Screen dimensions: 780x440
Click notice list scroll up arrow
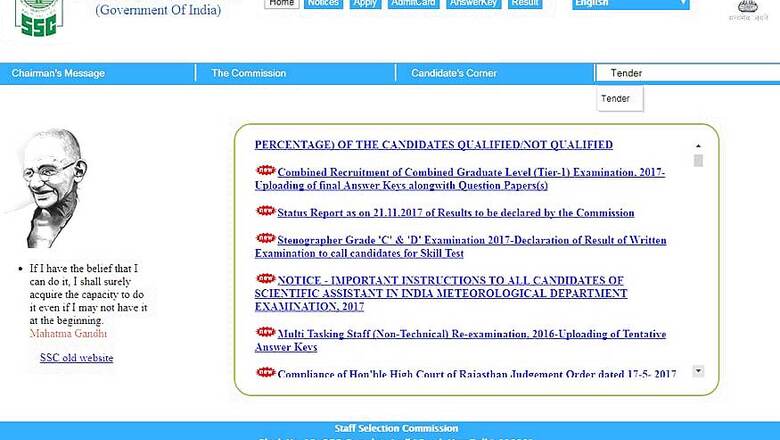(x=698, y=146)
